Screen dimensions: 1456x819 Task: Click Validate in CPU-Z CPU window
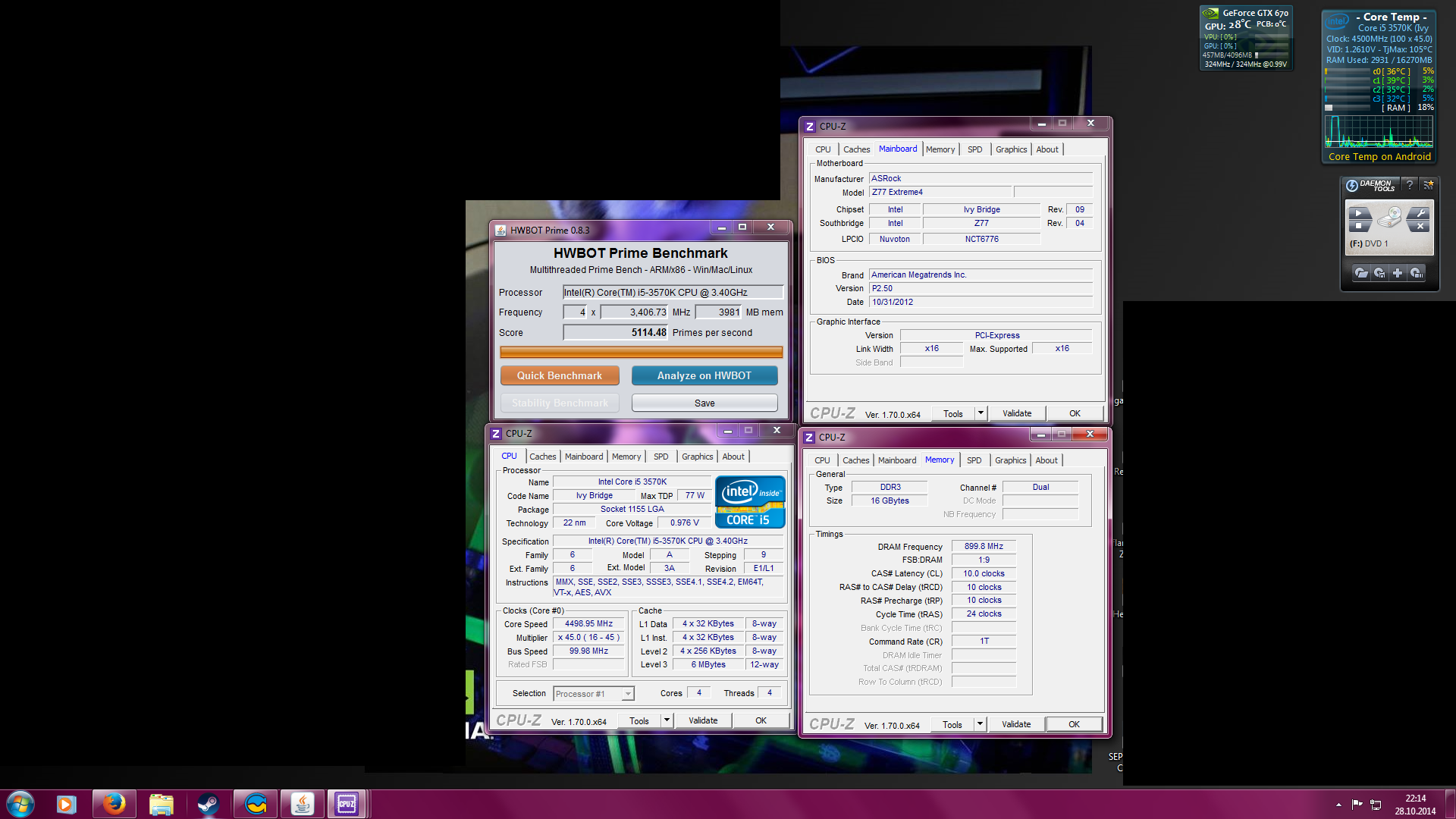[x=703, y=720]
